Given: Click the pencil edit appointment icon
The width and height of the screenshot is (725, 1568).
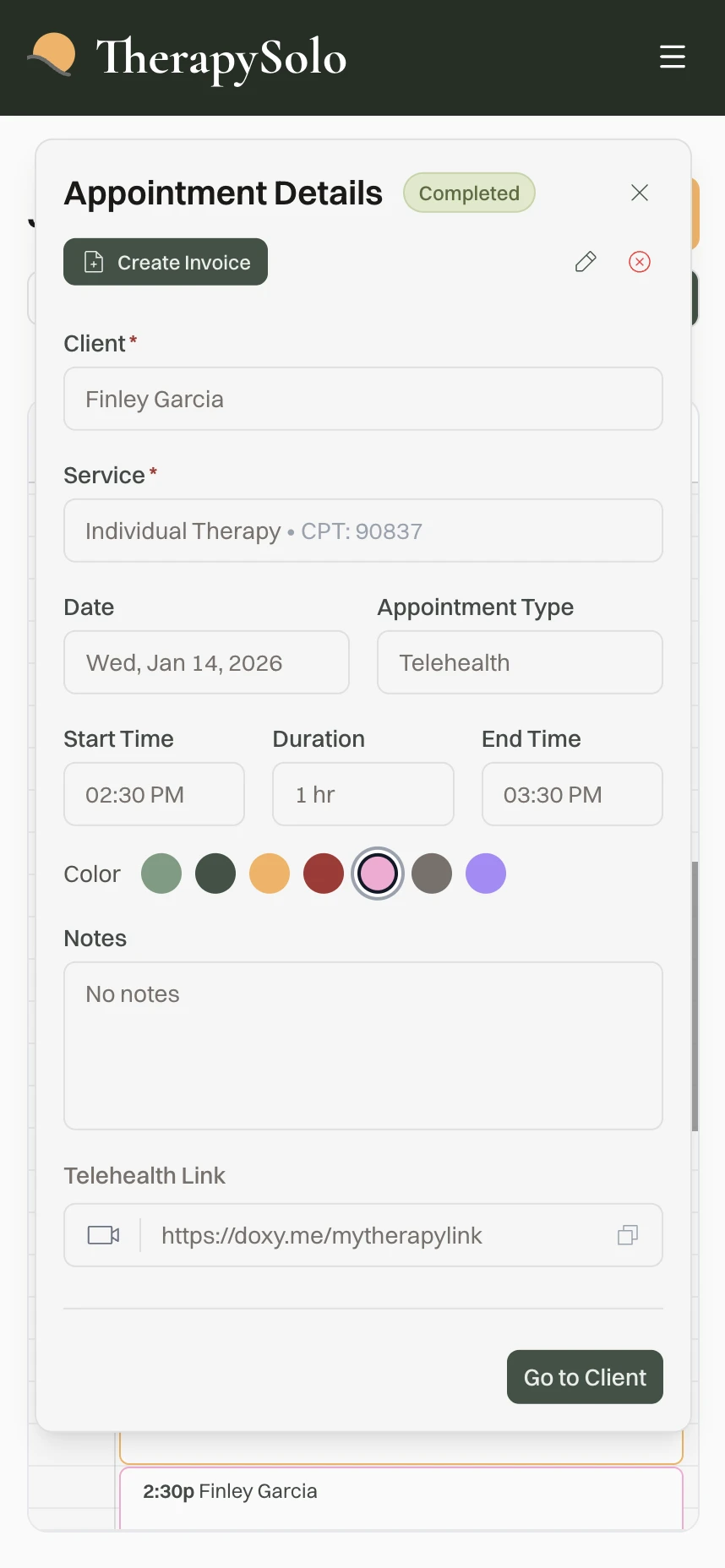Looking at the screenshot, I should click(586, 262).
